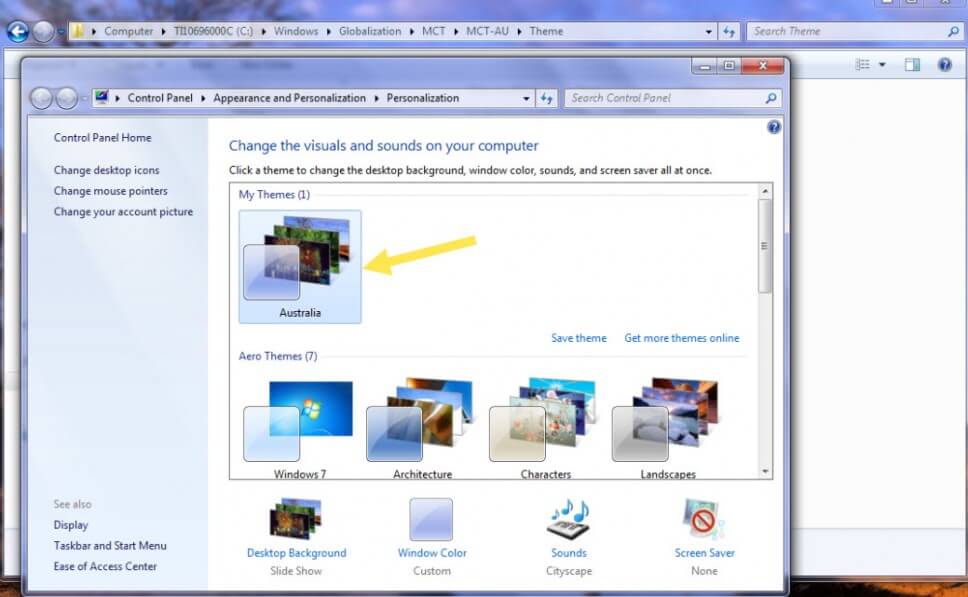Click Control Panel breadcrumb segment
Image resolution: width=968 pixels, height=597 pixels.
tap(160, 98)
